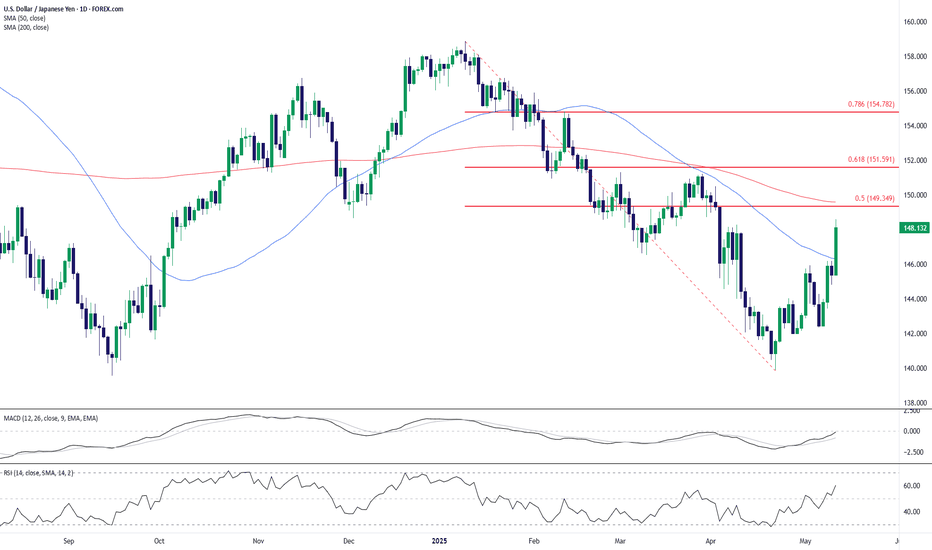Click the current price tag 148.132
932x550 pixels.
(x=915, y=228)
